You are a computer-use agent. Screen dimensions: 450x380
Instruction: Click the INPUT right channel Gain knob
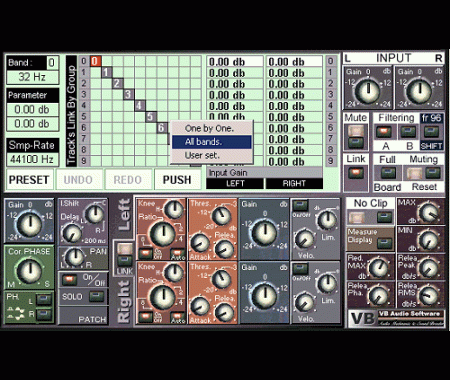(x=419, y=90)
